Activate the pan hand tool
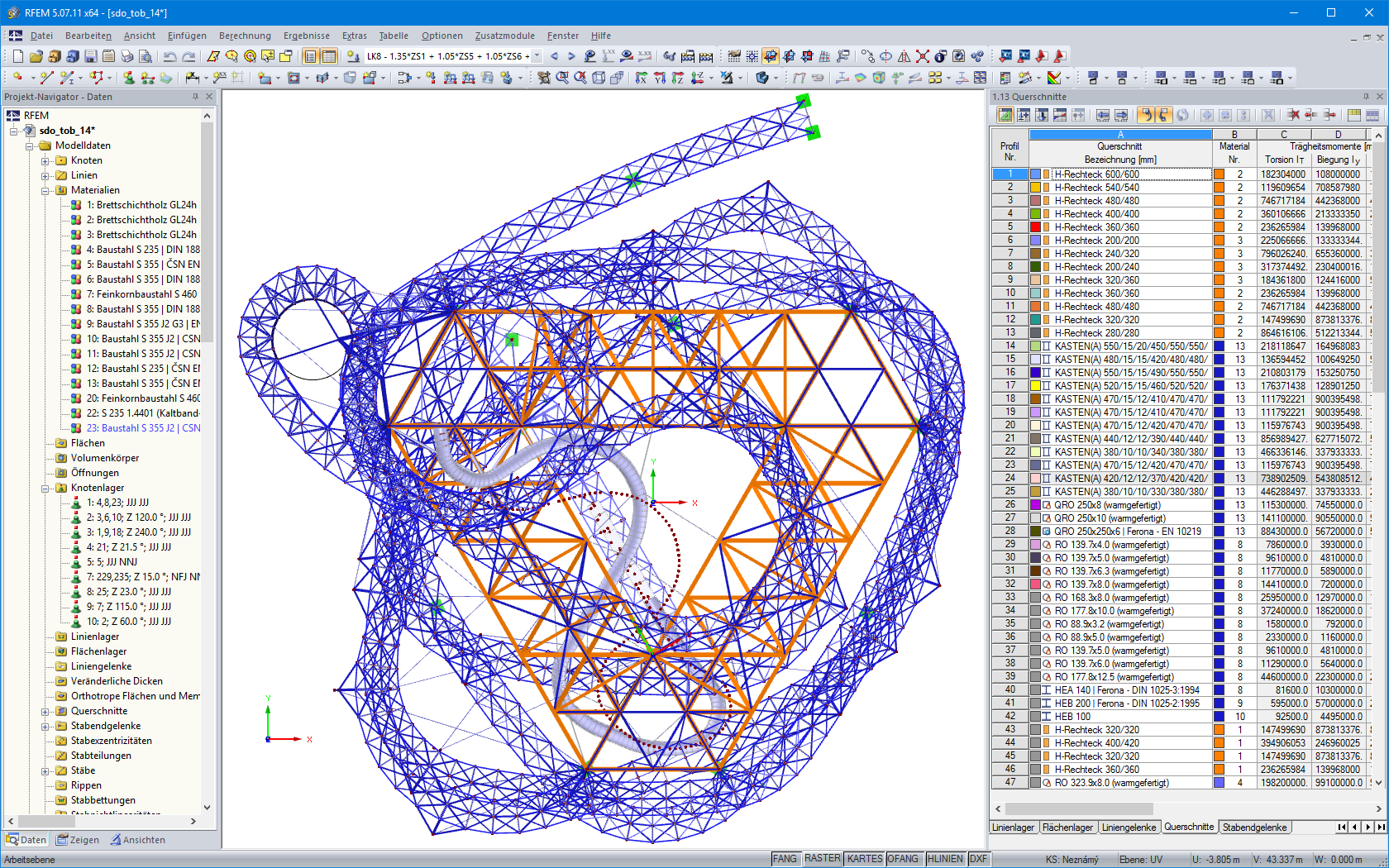 click(x=734, y=56)
